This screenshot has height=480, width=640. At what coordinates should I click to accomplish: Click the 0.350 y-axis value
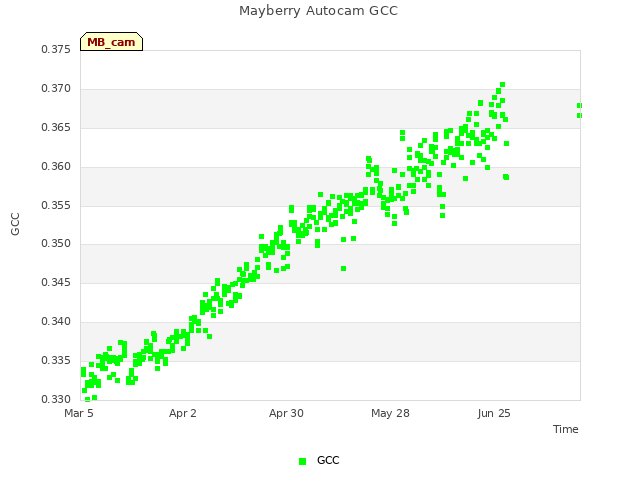56,244
